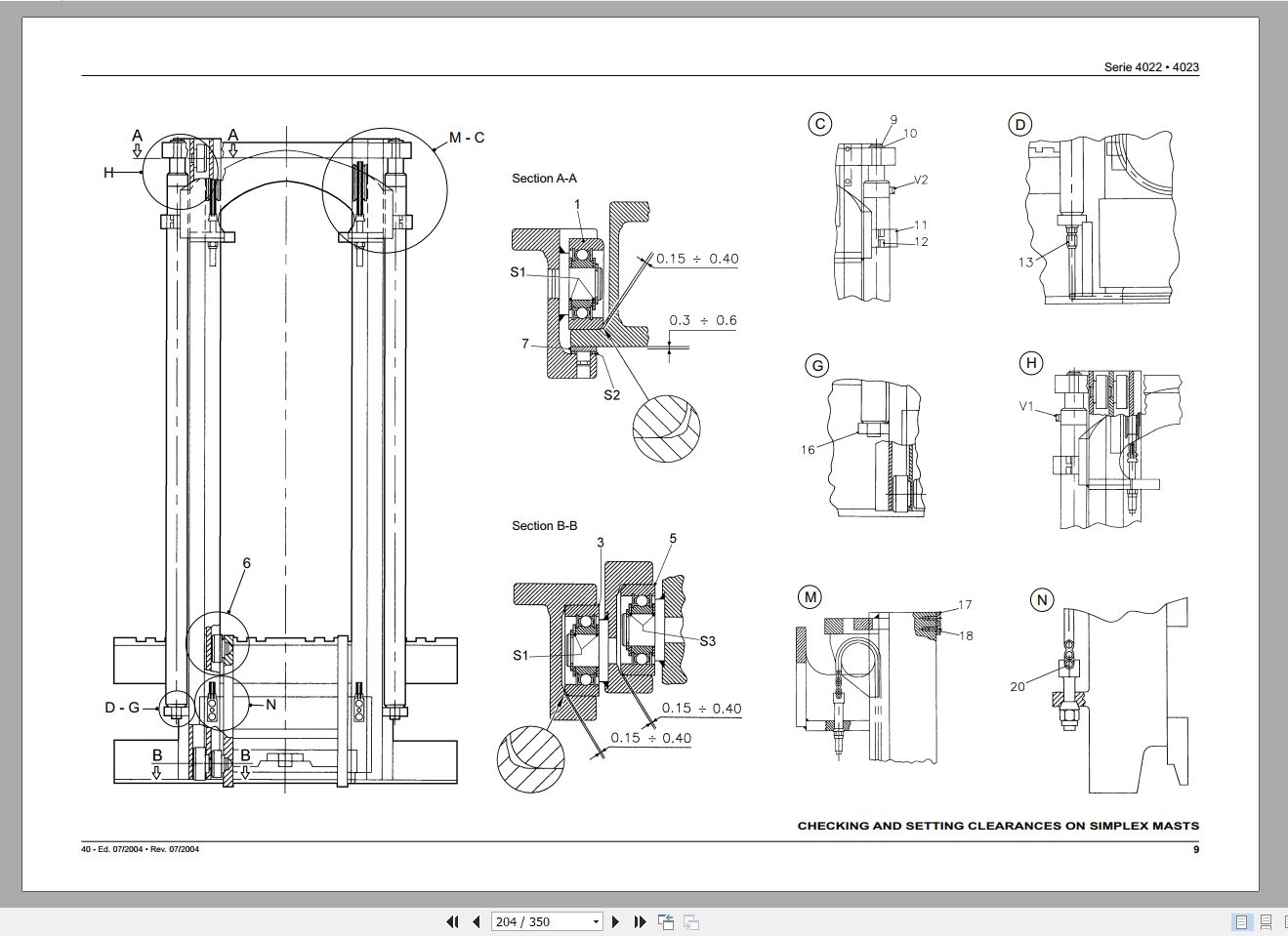This screenshot has width=1288, height=936.
Task: Click the page number 9 at bottom right of document
Action: pos(1196,848)
